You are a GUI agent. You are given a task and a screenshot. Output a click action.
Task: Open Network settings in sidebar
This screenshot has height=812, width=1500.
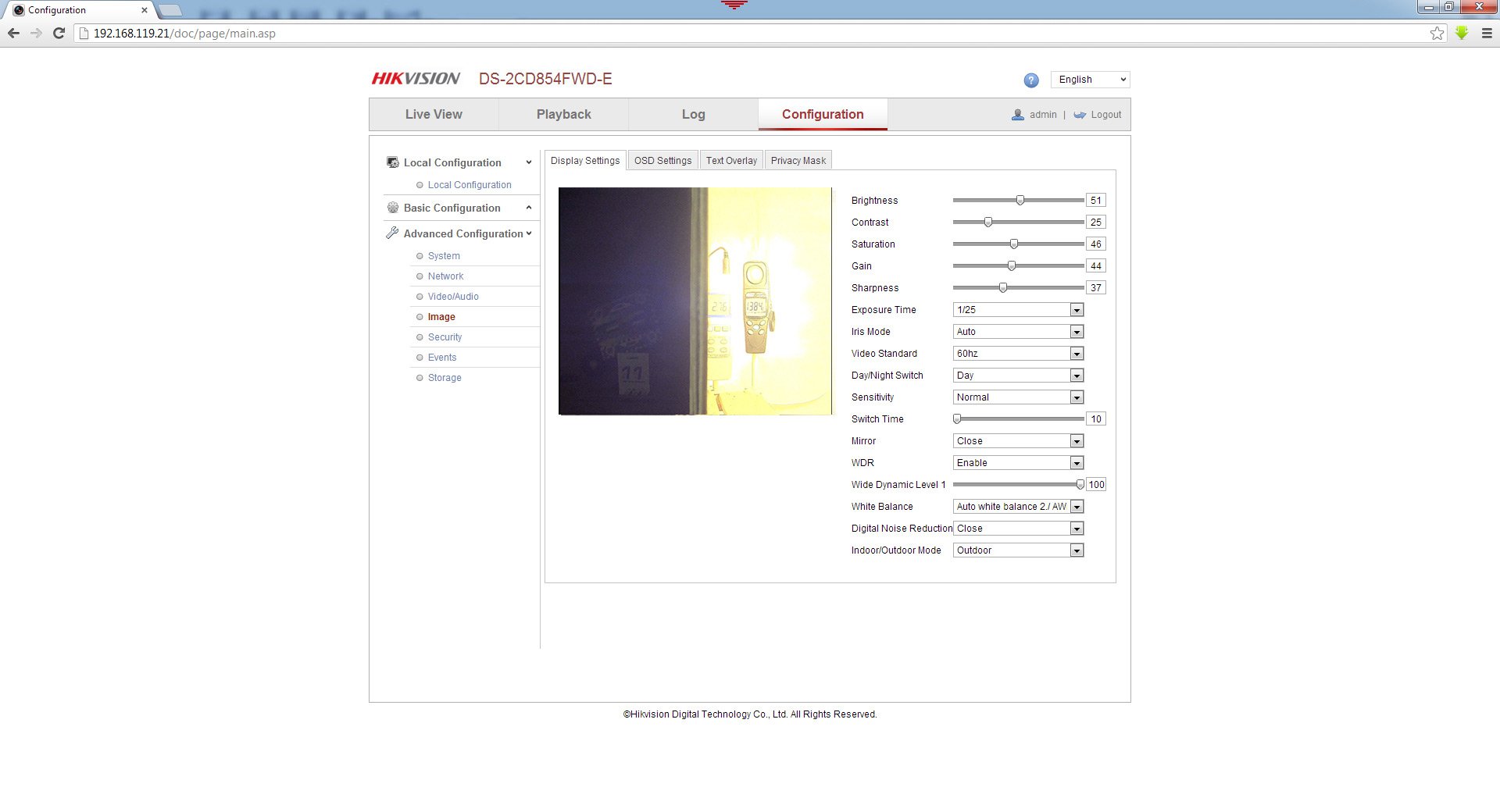point(445,276)
